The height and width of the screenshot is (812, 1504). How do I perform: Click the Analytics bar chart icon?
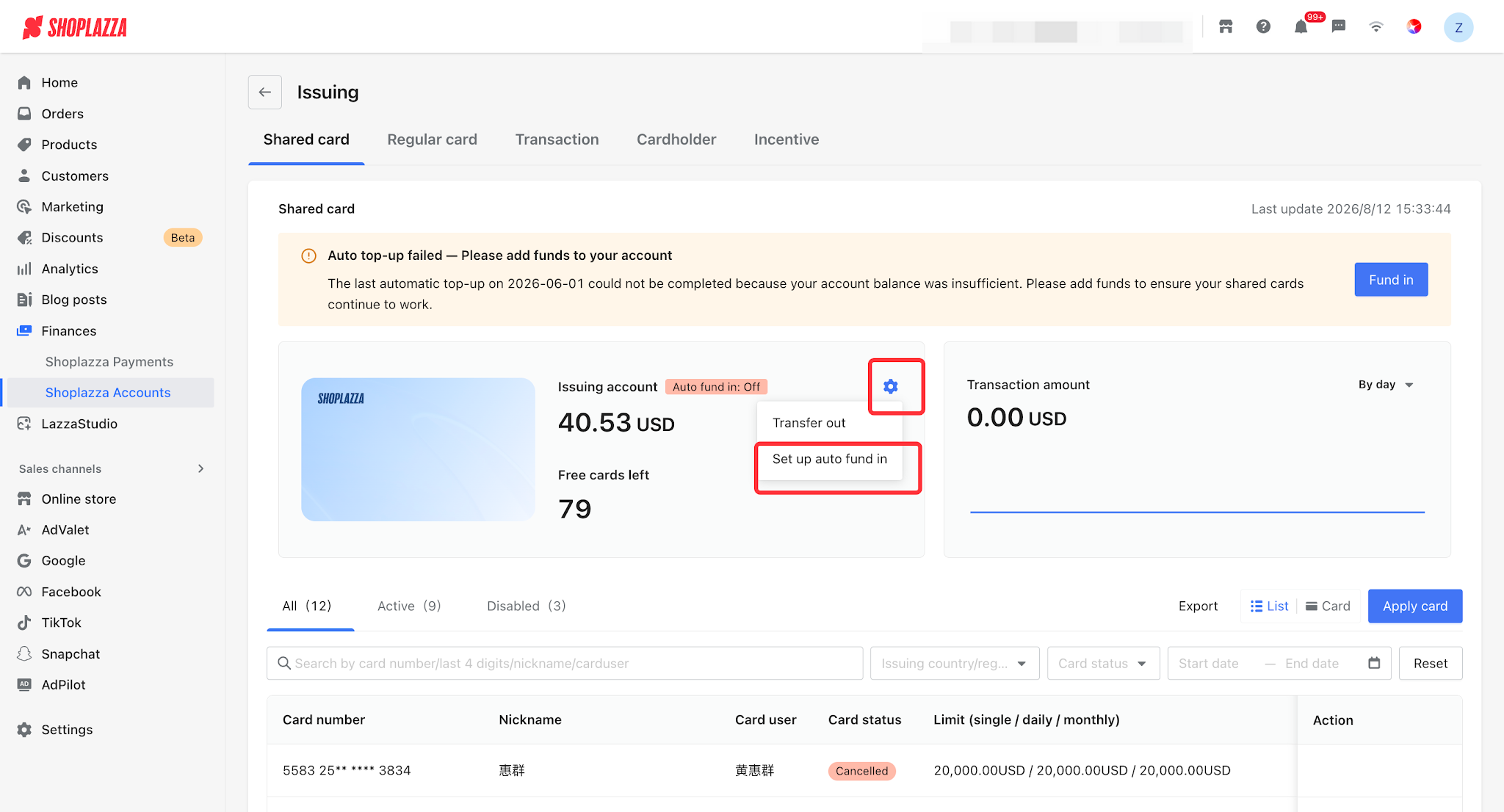coord(24,269)
